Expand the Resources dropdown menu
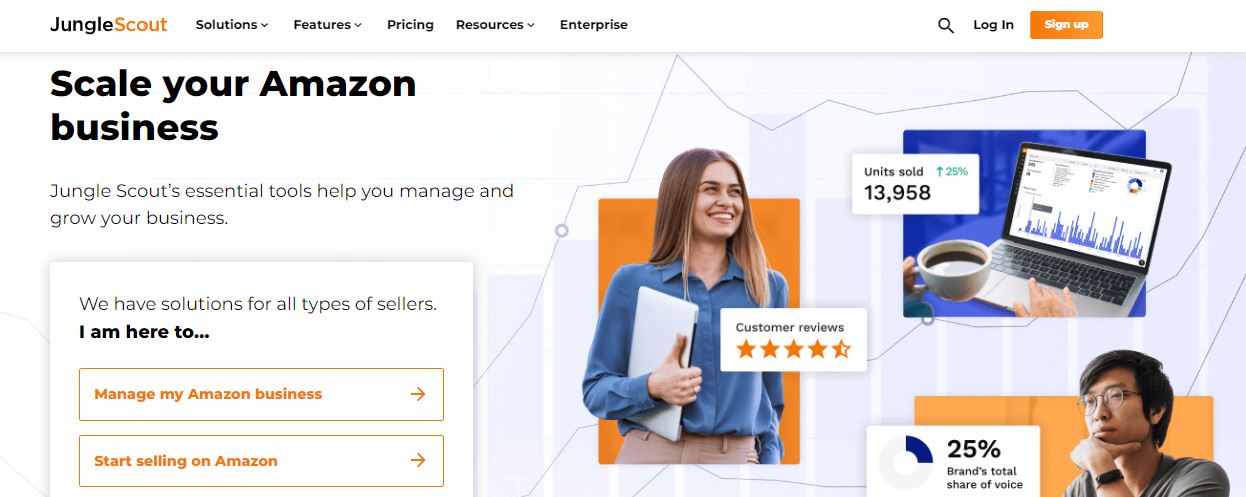This screenshot has width=1246, height=497. (x=495, y=25)
